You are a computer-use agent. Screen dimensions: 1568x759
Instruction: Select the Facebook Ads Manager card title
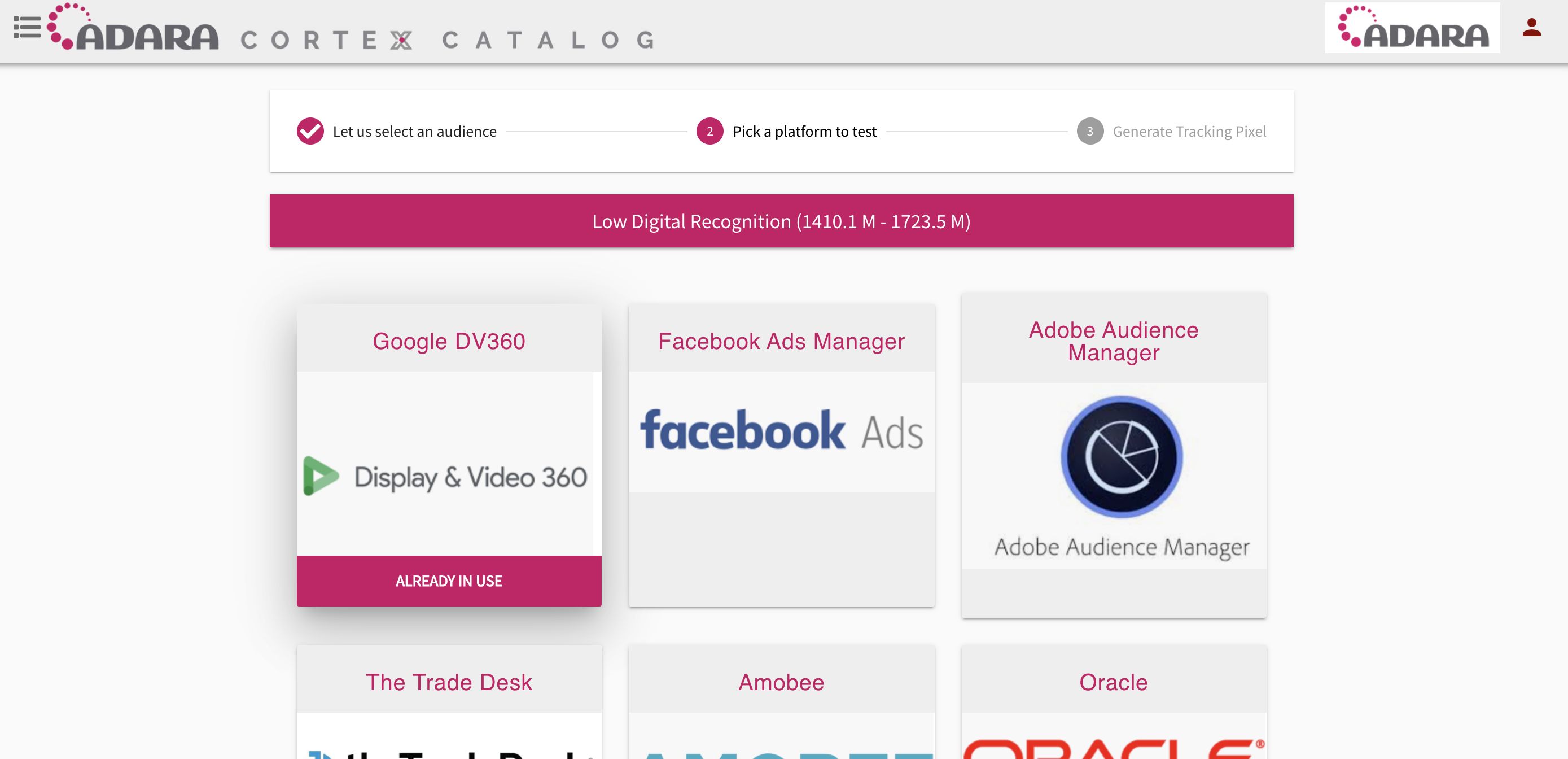point(782,341)
